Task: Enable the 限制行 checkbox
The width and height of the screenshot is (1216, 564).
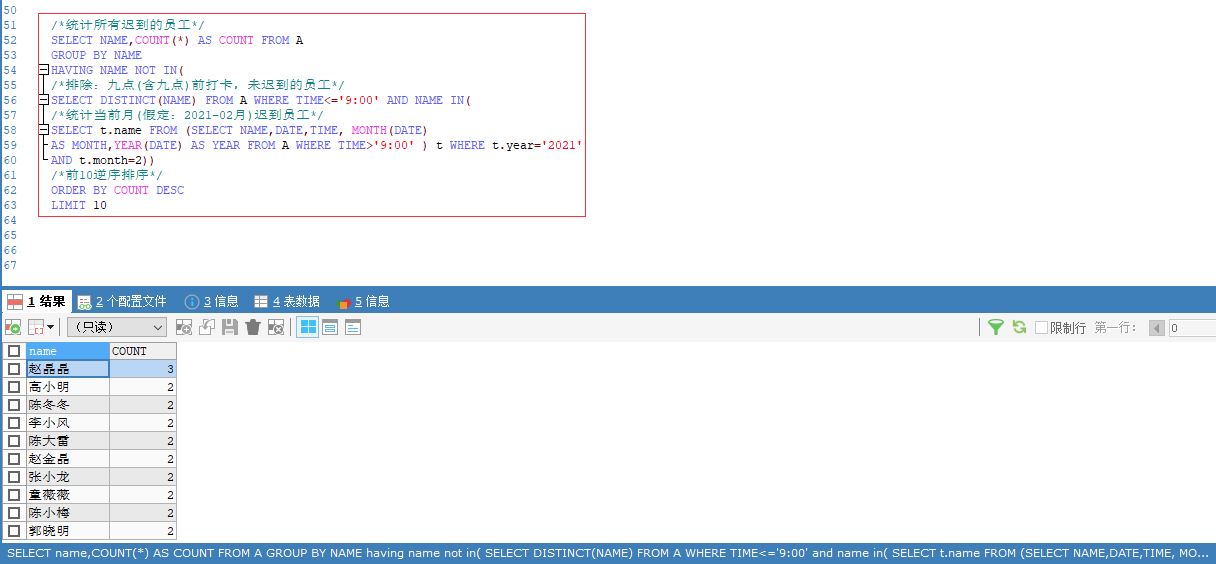Action: point(1041,327)
